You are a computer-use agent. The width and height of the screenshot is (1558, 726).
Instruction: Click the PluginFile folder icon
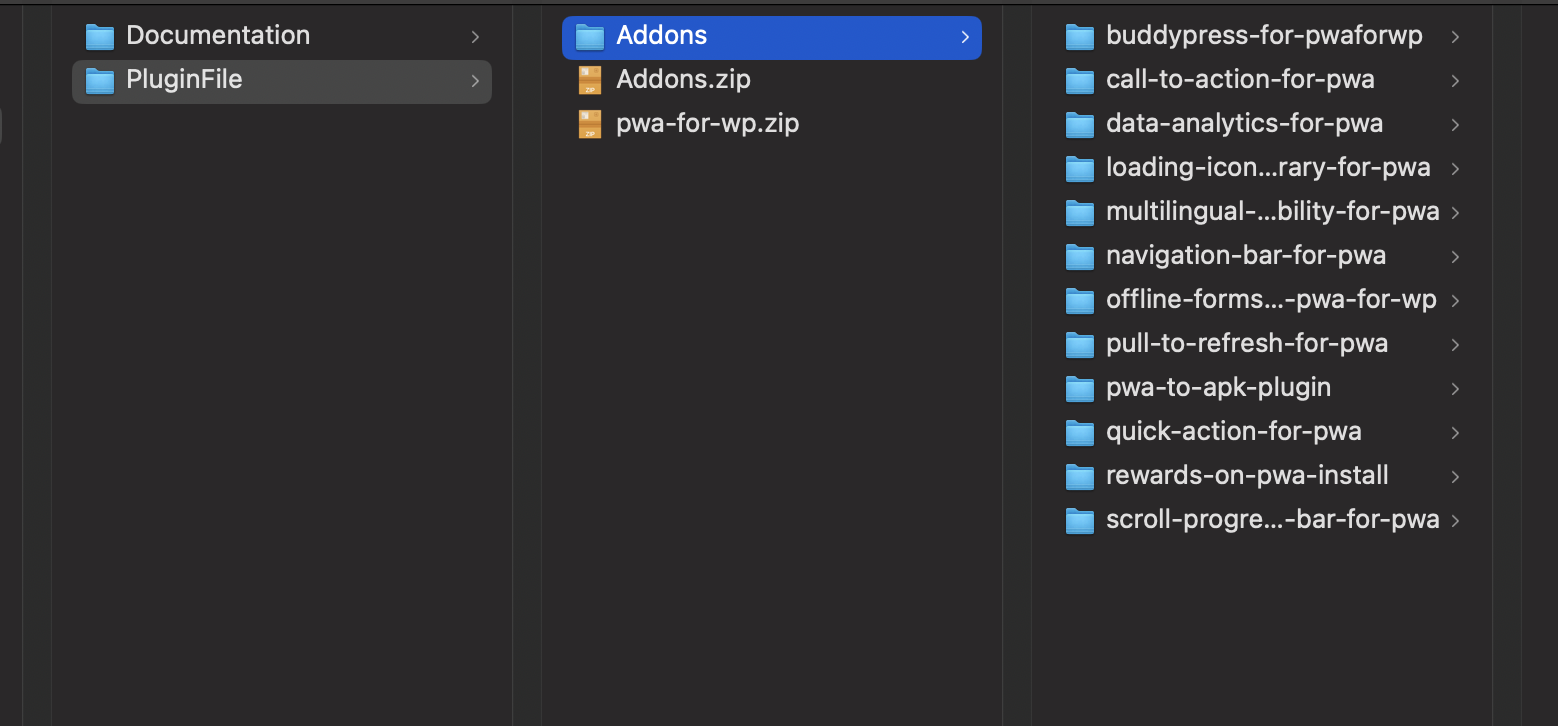[x=98, y=82]
